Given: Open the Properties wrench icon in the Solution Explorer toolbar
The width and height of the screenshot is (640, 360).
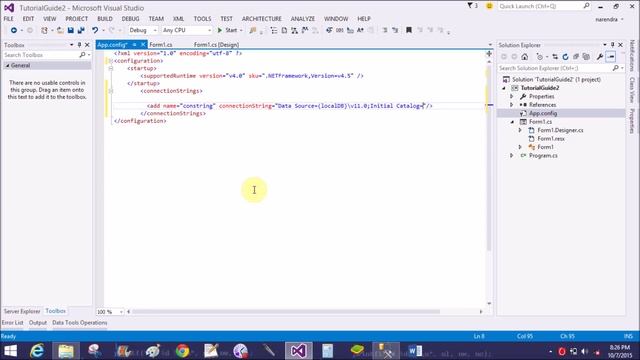Looking at the screenshot, I should [600, 57].
